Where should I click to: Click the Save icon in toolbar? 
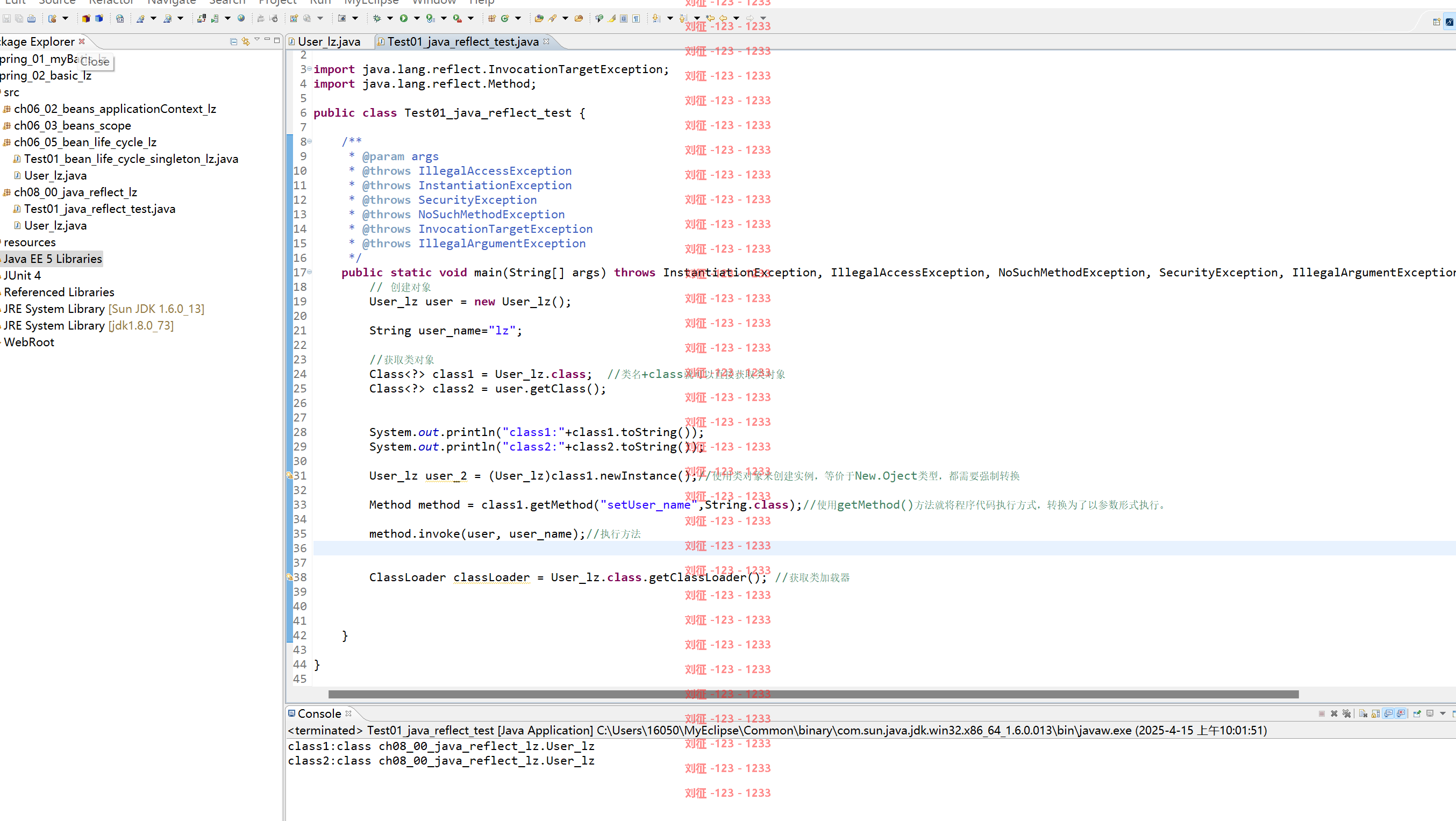(x=6, y=19)
